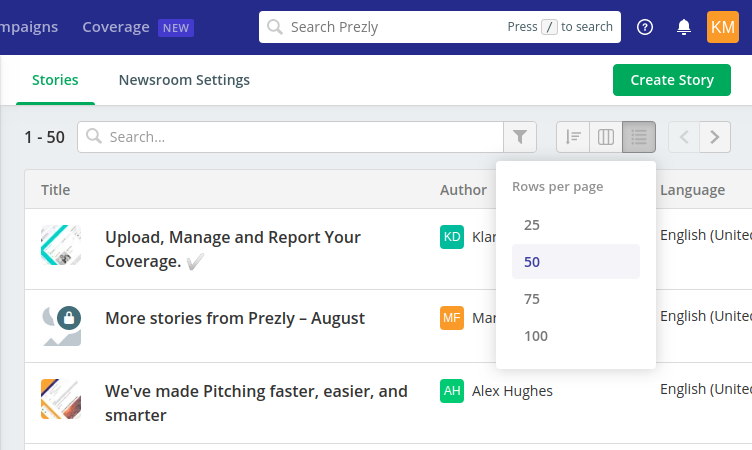Go to previous page arrow

pos(684,137)
